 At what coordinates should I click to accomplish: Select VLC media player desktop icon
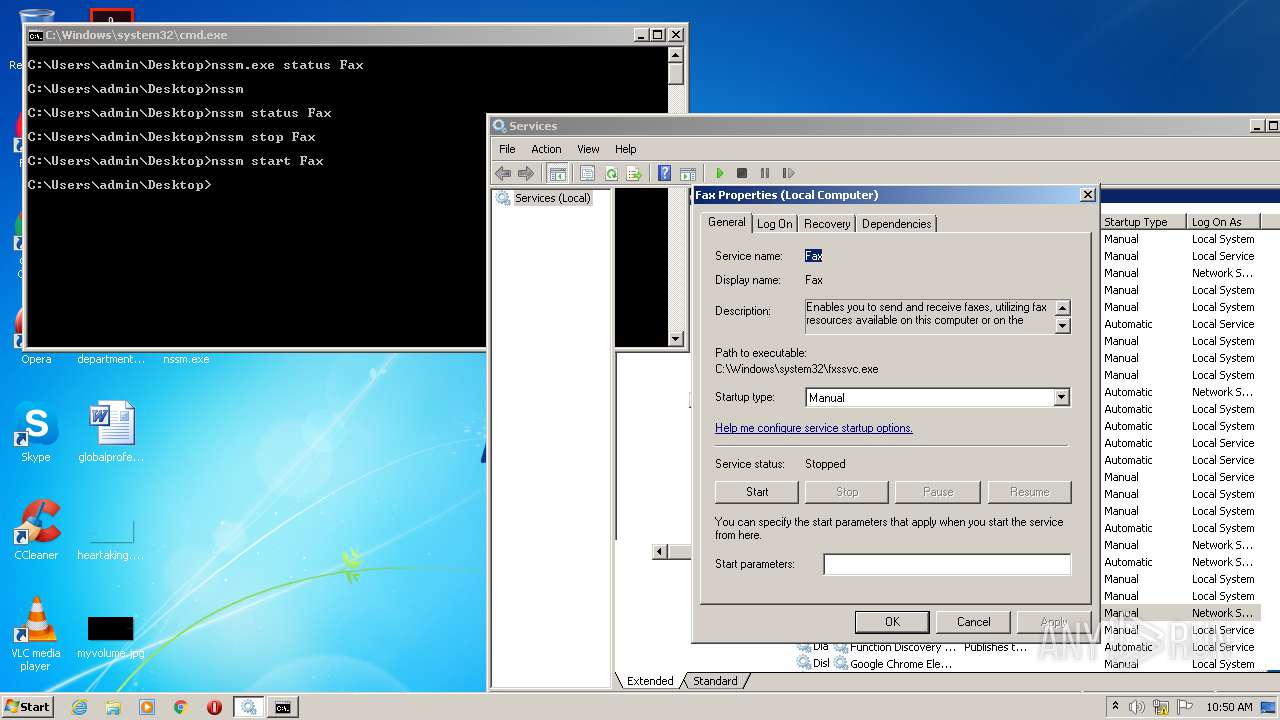coord(36,633)
